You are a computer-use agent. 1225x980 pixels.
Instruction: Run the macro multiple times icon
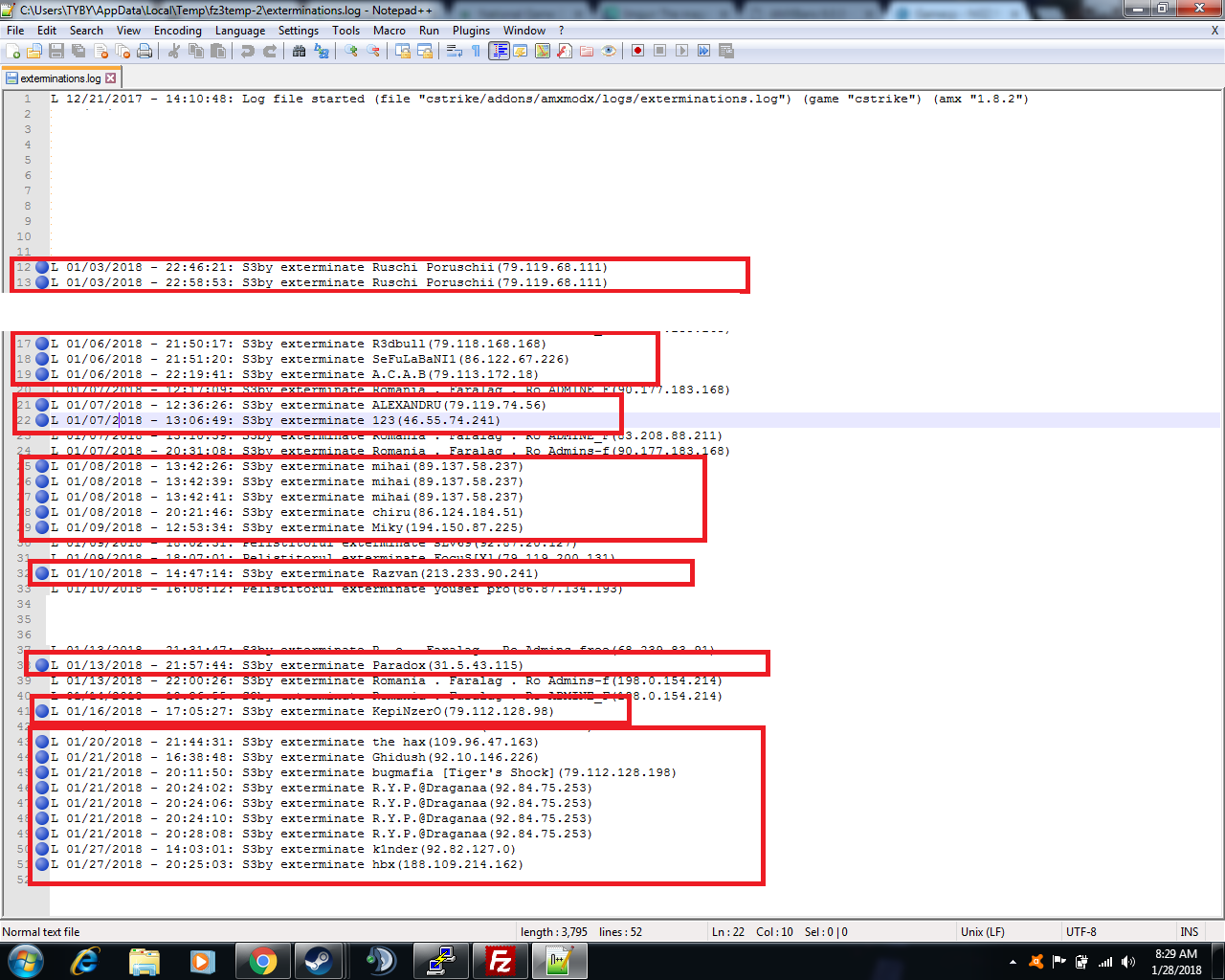click(x=703, y=51)
